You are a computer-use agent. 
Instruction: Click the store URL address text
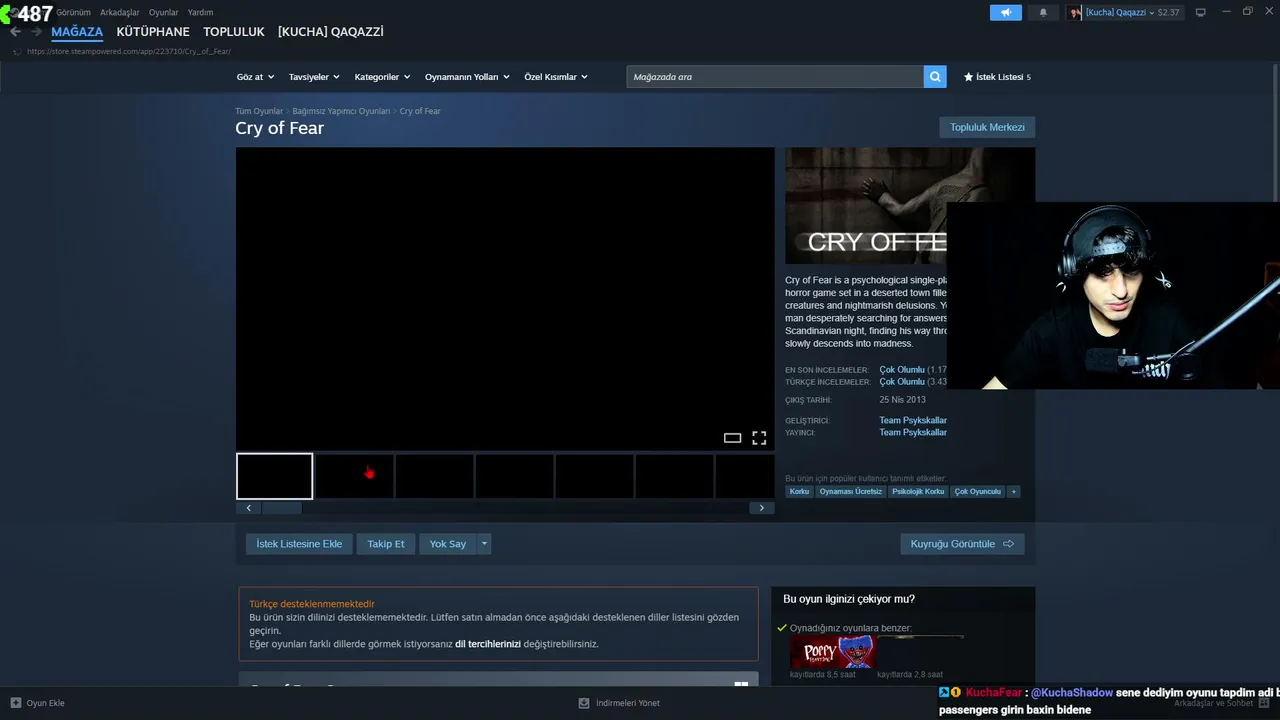[129, 51]
